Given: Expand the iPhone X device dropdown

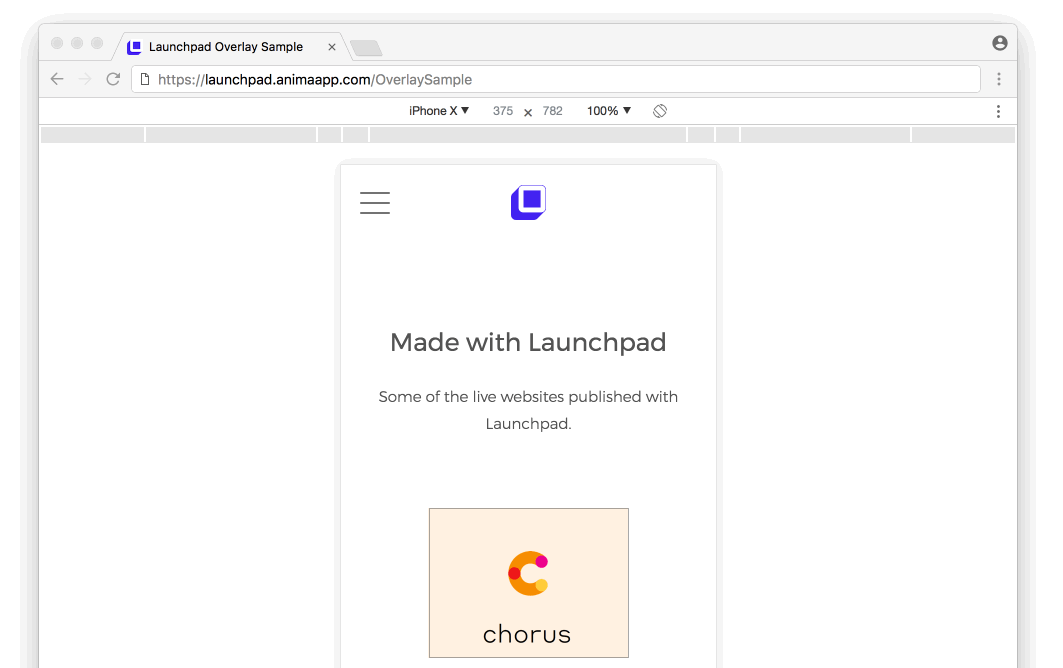Looking at the screenshot, I should pos(439,111).
